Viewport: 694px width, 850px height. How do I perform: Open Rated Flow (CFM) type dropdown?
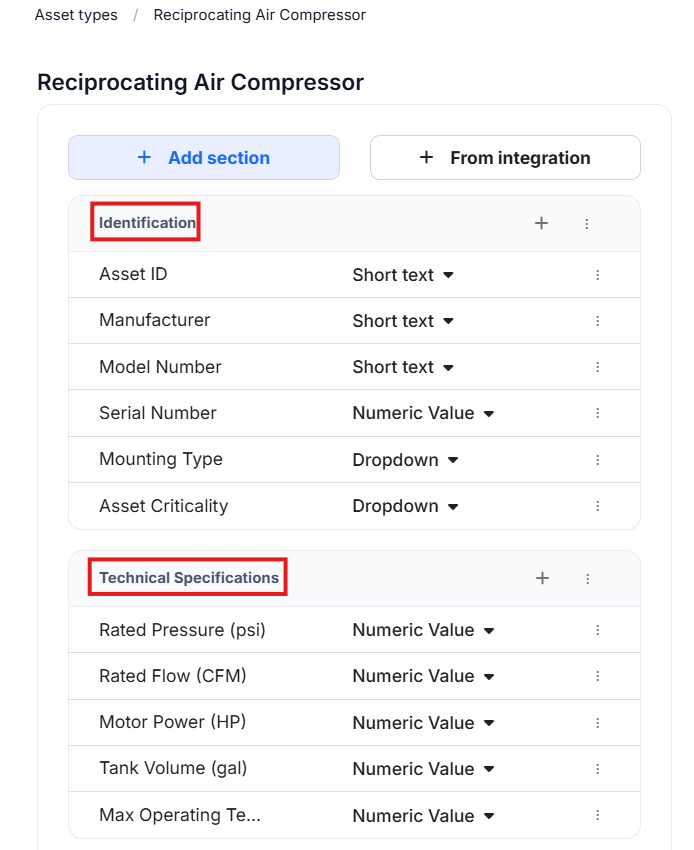[423, 676]
